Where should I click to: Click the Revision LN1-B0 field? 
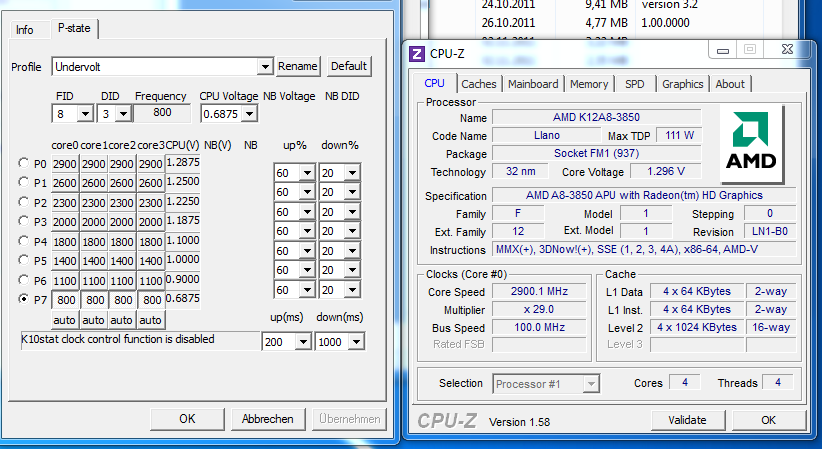770,231
